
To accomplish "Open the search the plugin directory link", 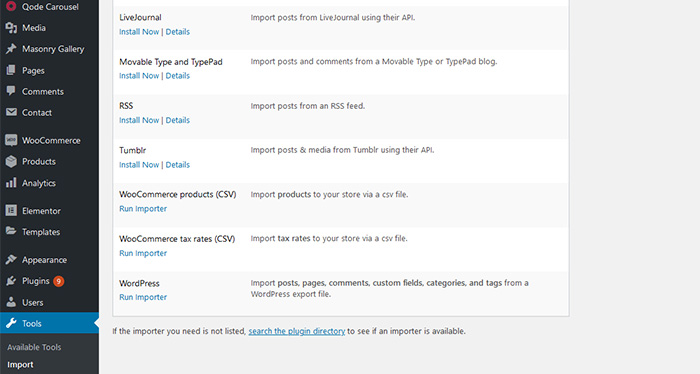I will click(297, 331).
